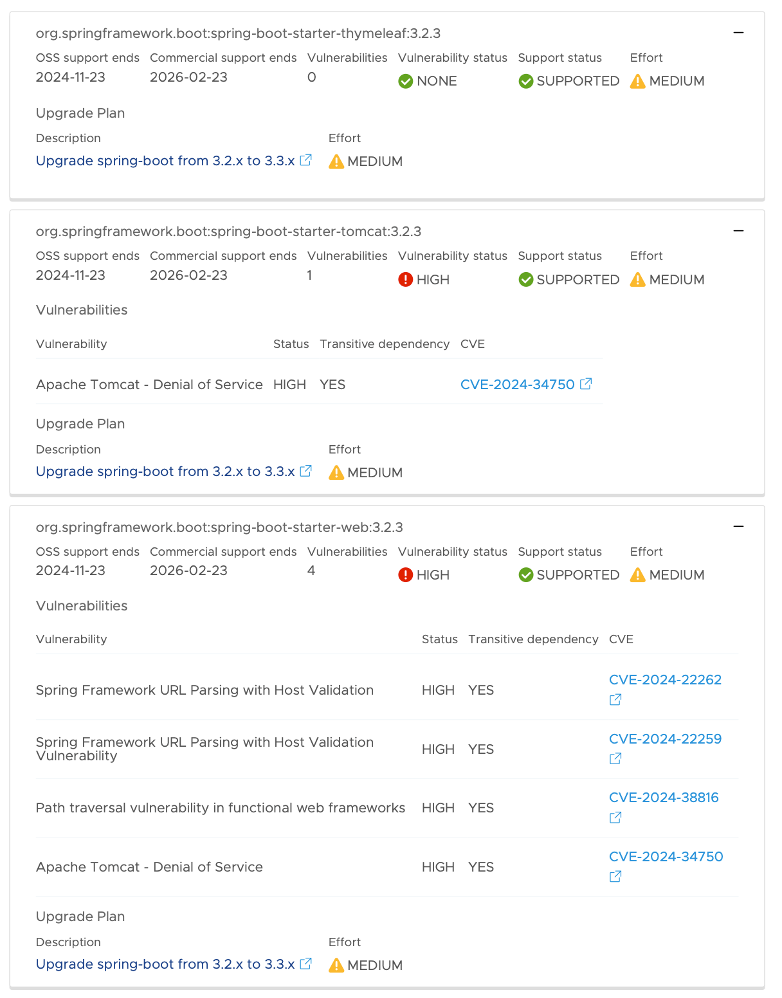Collapse the spring-boot-starter-tomcat card
Viewport: 782px width, 998px height.
click(x=738, y=231)
